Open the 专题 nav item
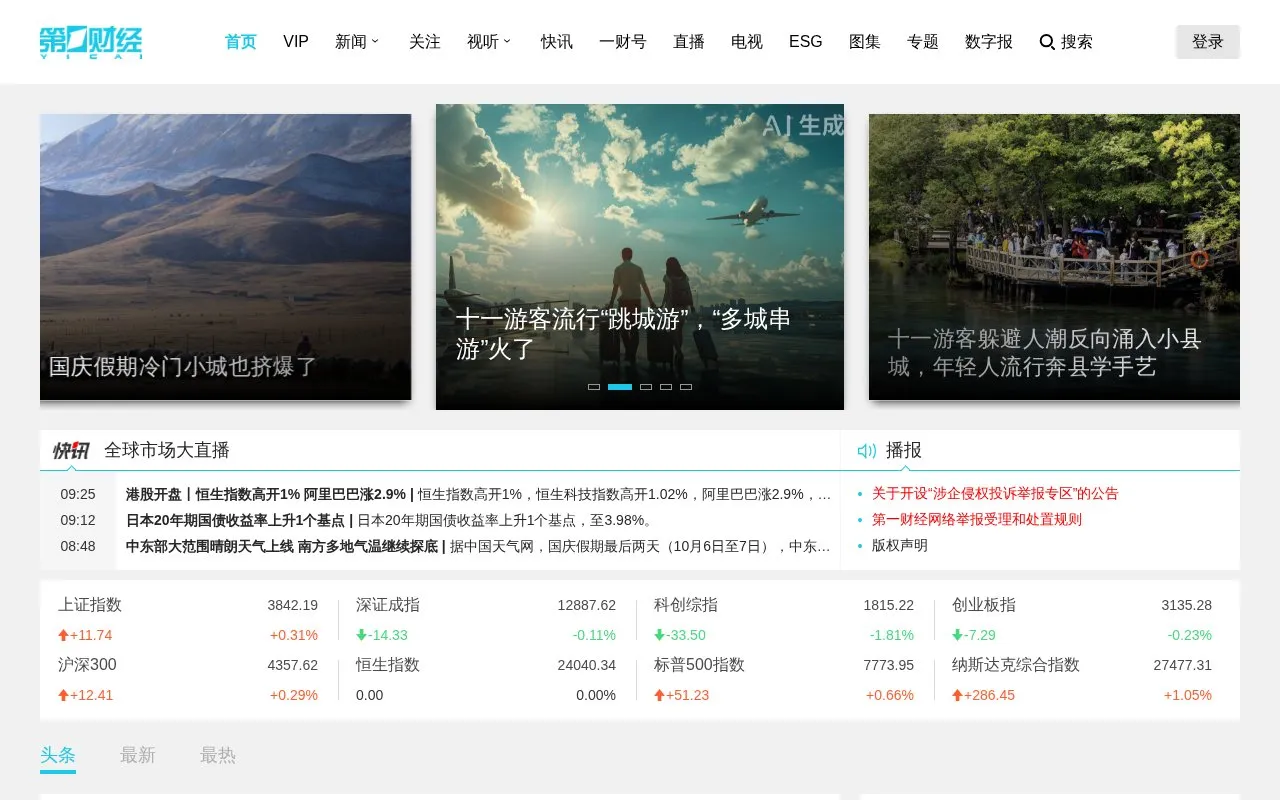 click(x=923, y=42)
